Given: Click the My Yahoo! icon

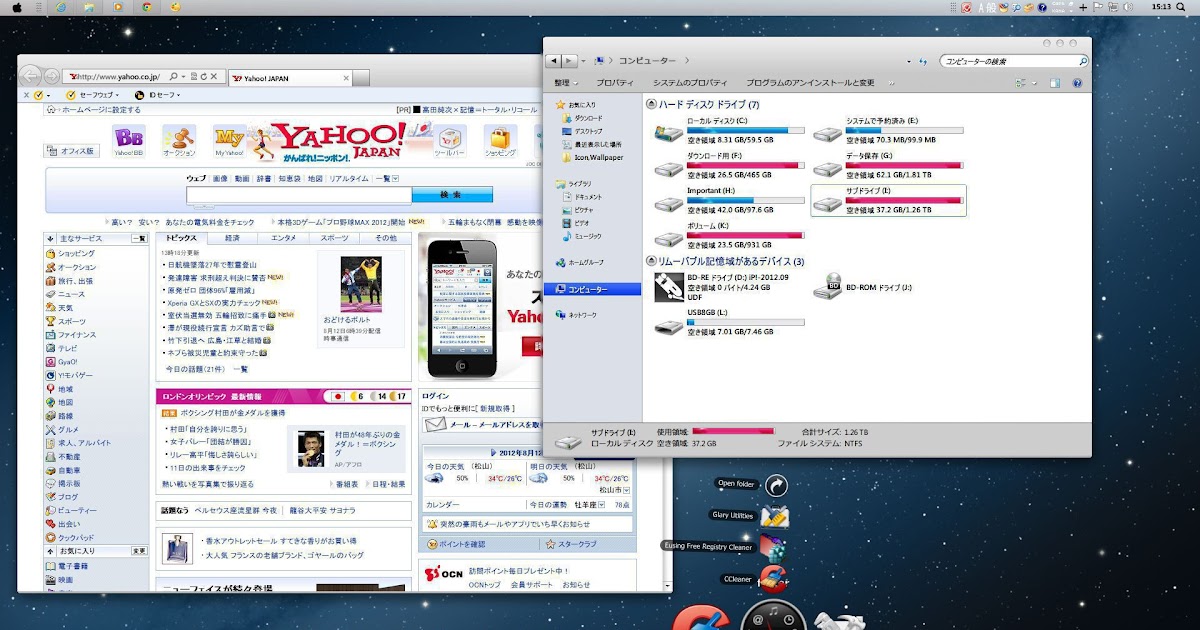Looking at the screenshot, I should 229,141.
